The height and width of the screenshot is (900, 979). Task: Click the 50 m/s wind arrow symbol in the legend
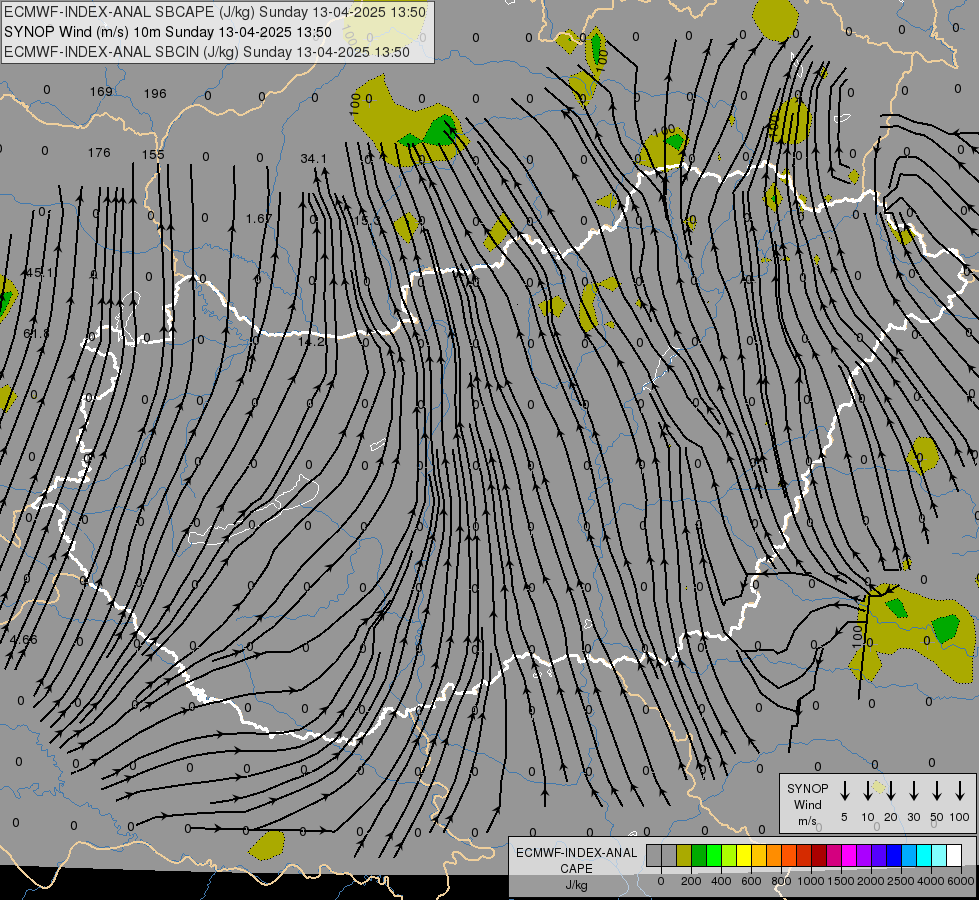tap(937, 791)
